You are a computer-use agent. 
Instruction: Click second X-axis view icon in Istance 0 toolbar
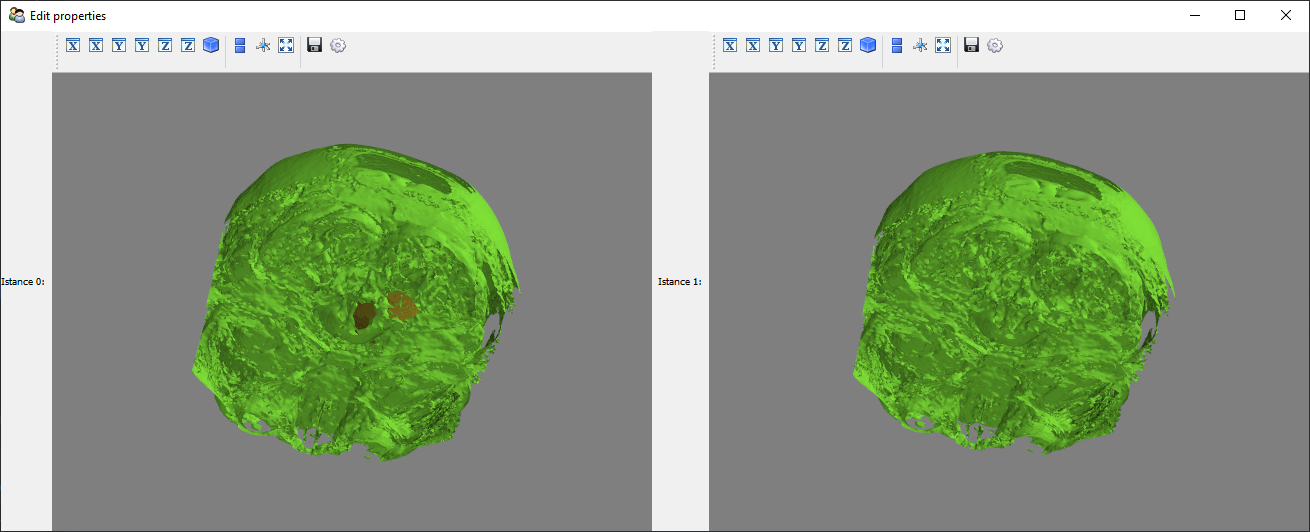[96, 45]
